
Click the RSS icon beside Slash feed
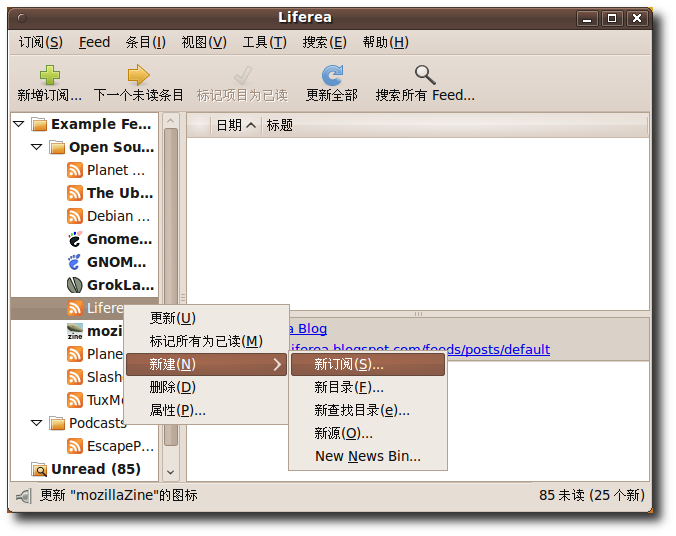coord(75,377)
